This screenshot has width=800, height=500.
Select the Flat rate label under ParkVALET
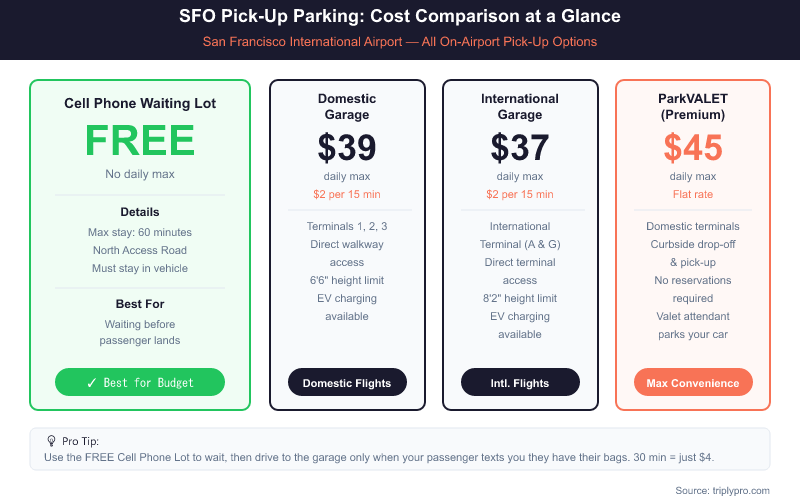point(693,194)
